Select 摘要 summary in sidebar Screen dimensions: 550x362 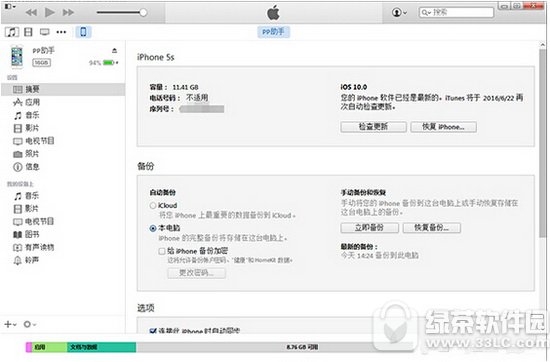click(62, 89)
